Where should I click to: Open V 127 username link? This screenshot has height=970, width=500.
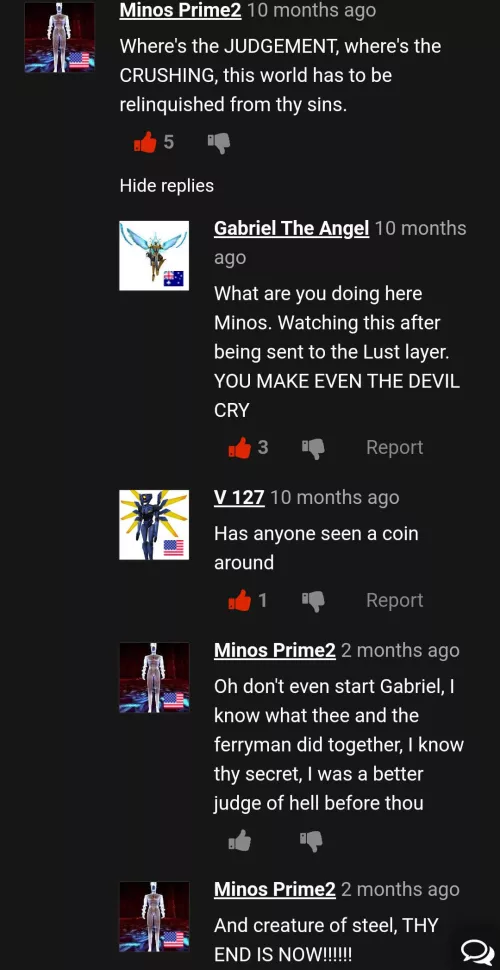239,497
